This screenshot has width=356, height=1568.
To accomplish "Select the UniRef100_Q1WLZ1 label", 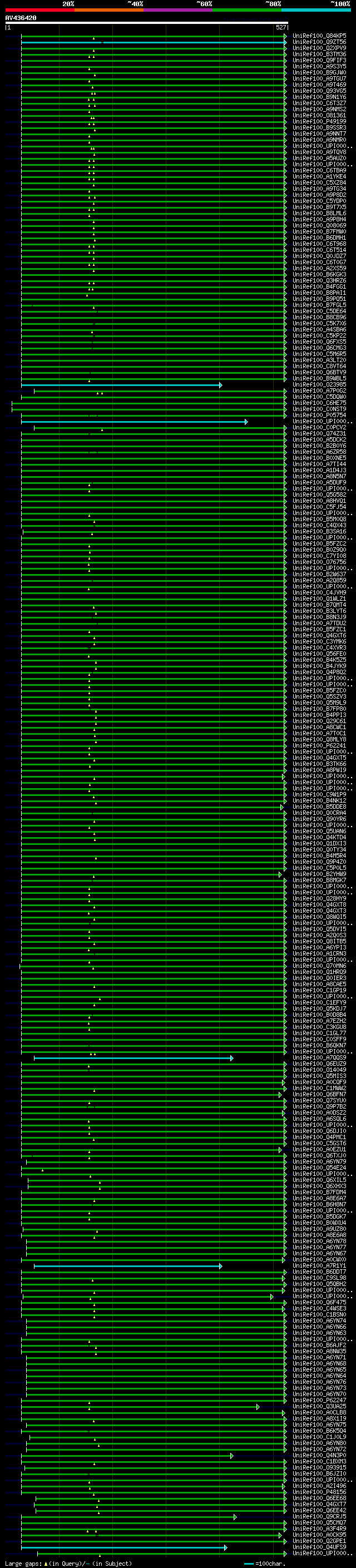I will pos(319,599).
